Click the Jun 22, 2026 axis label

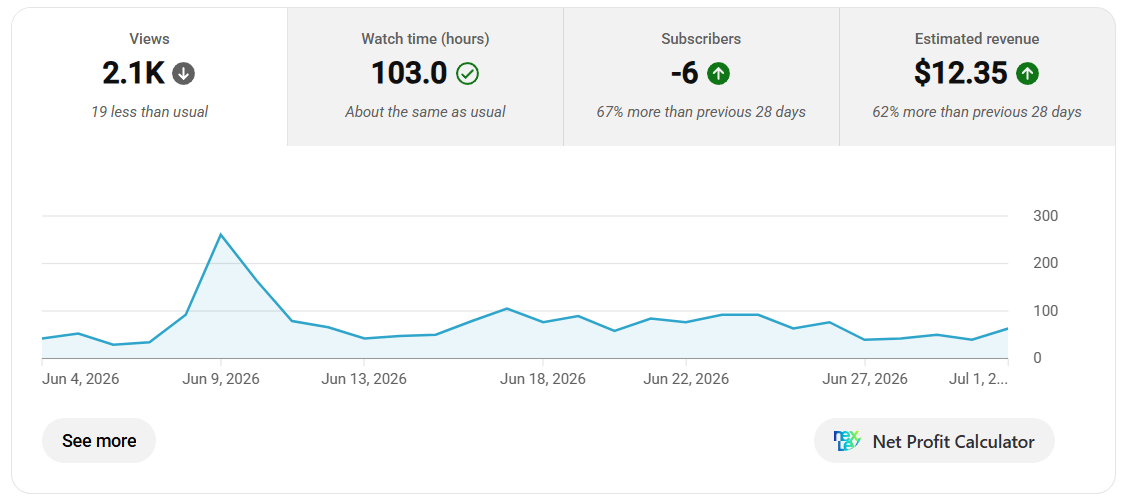[x=686, y=378]
